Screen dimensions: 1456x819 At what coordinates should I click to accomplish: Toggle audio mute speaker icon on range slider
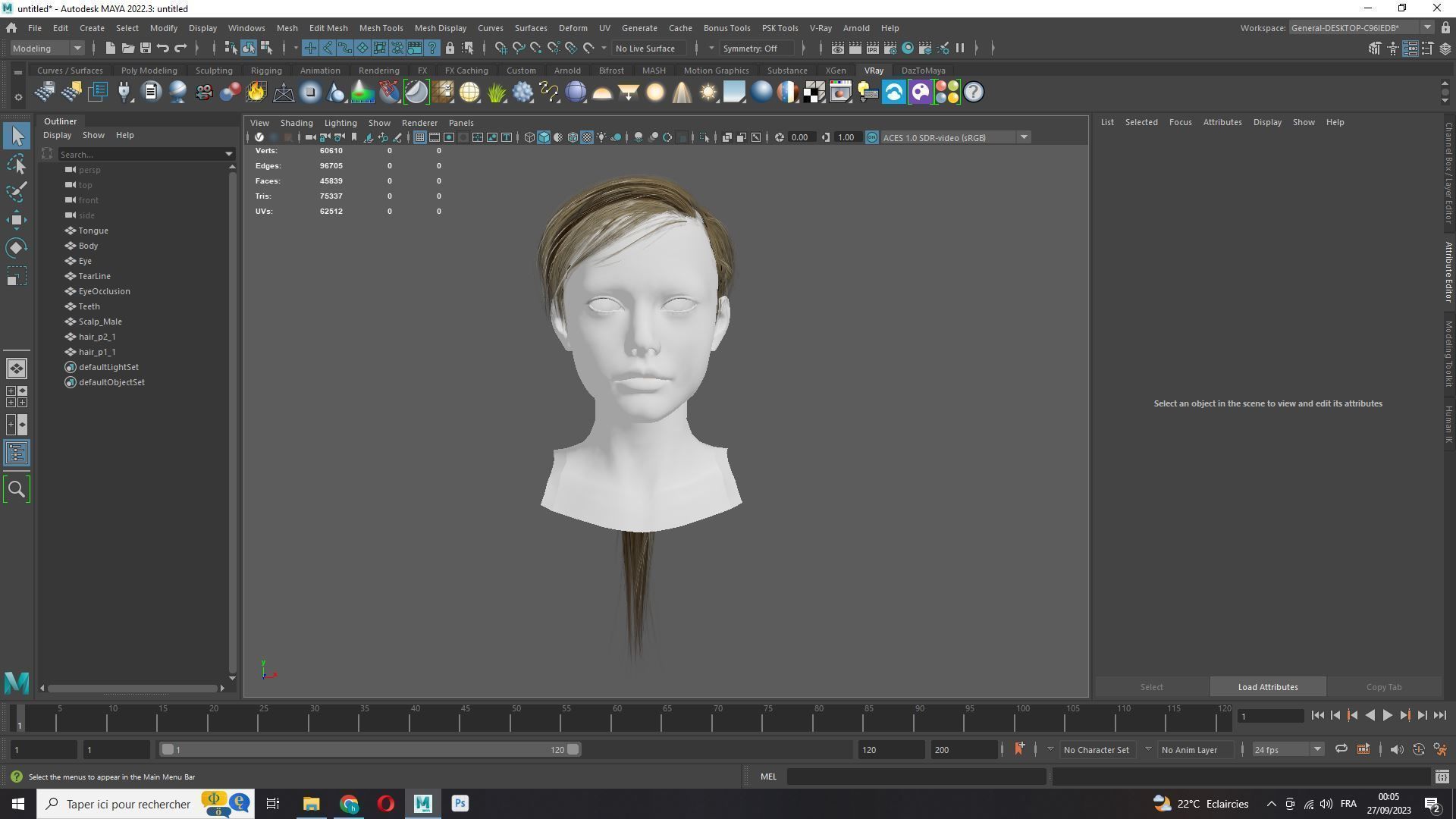(1396, 749)
